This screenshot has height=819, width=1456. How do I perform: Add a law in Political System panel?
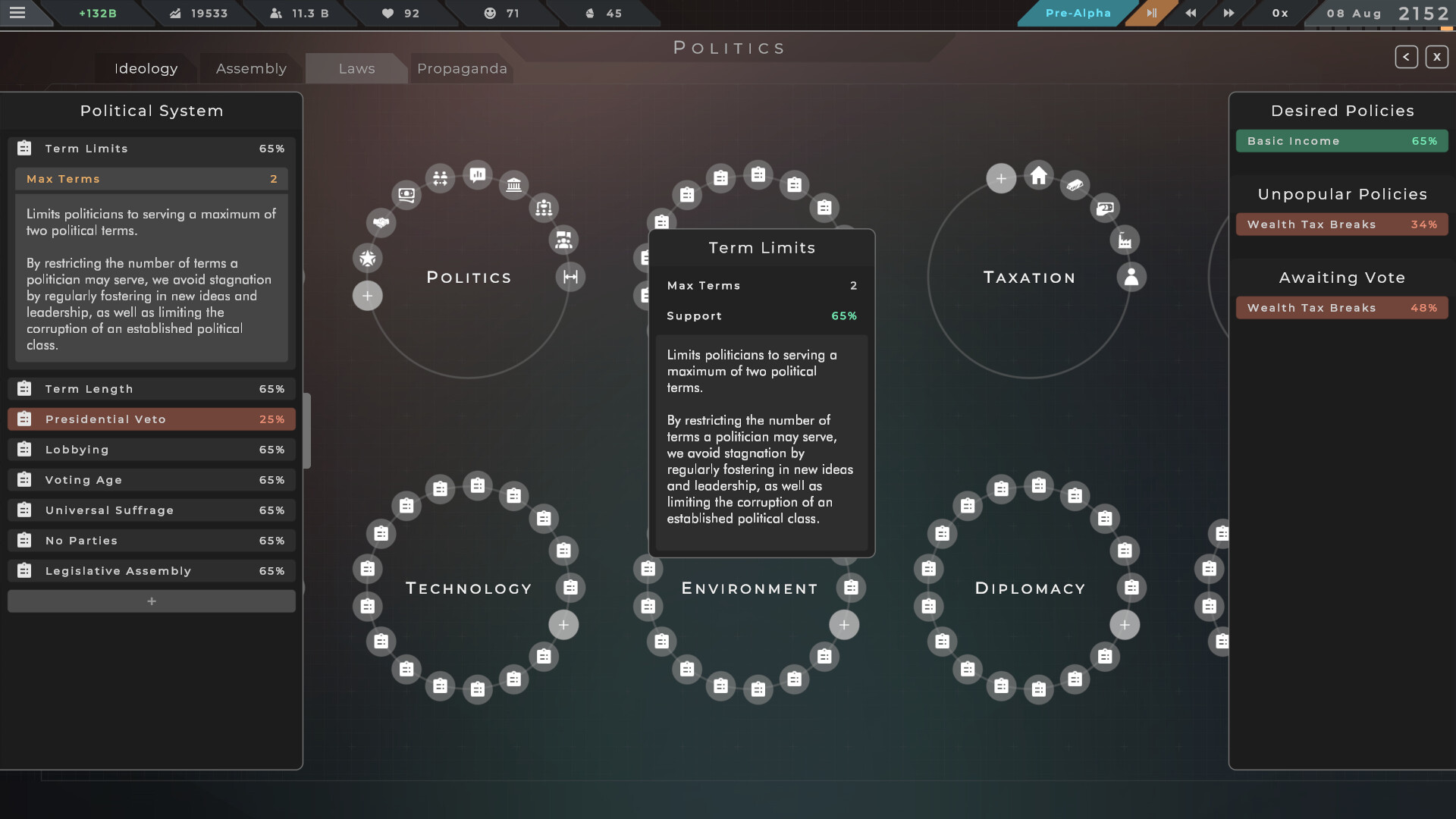tap(152, 601)
